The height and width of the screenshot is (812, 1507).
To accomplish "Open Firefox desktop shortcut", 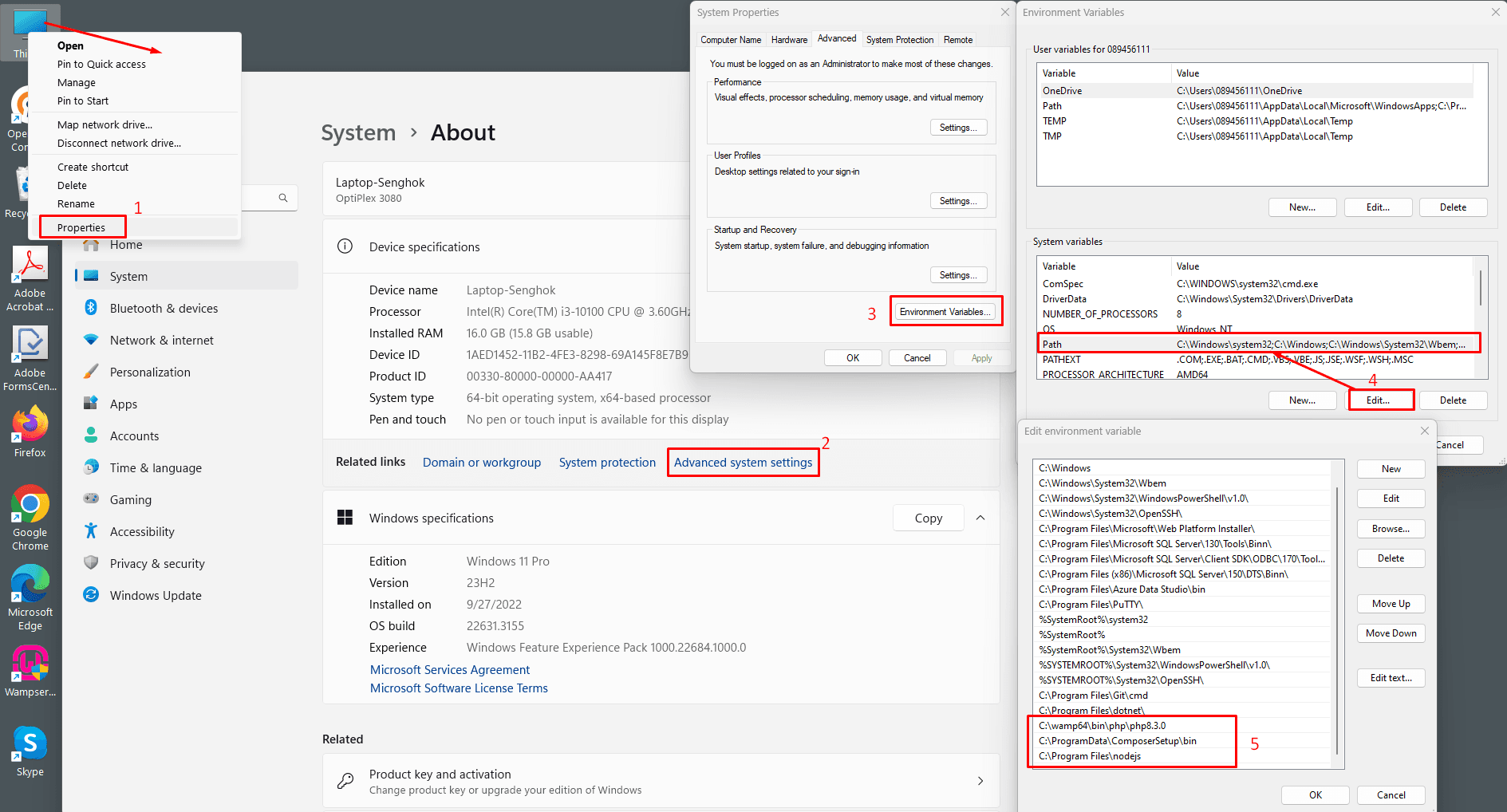I will (x=30, y=426).
